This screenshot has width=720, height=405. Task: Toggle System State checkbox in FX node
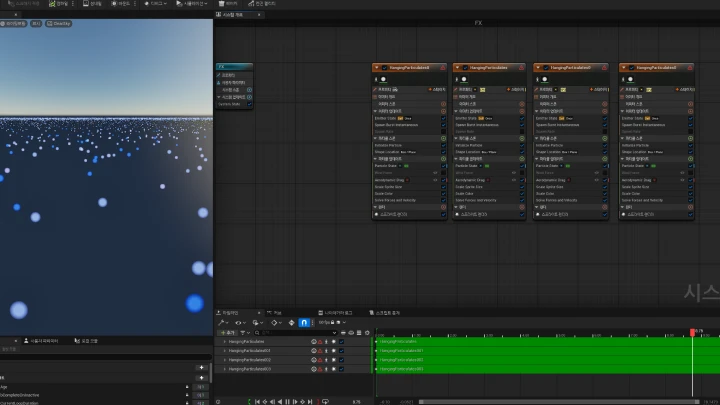(249, 104)
